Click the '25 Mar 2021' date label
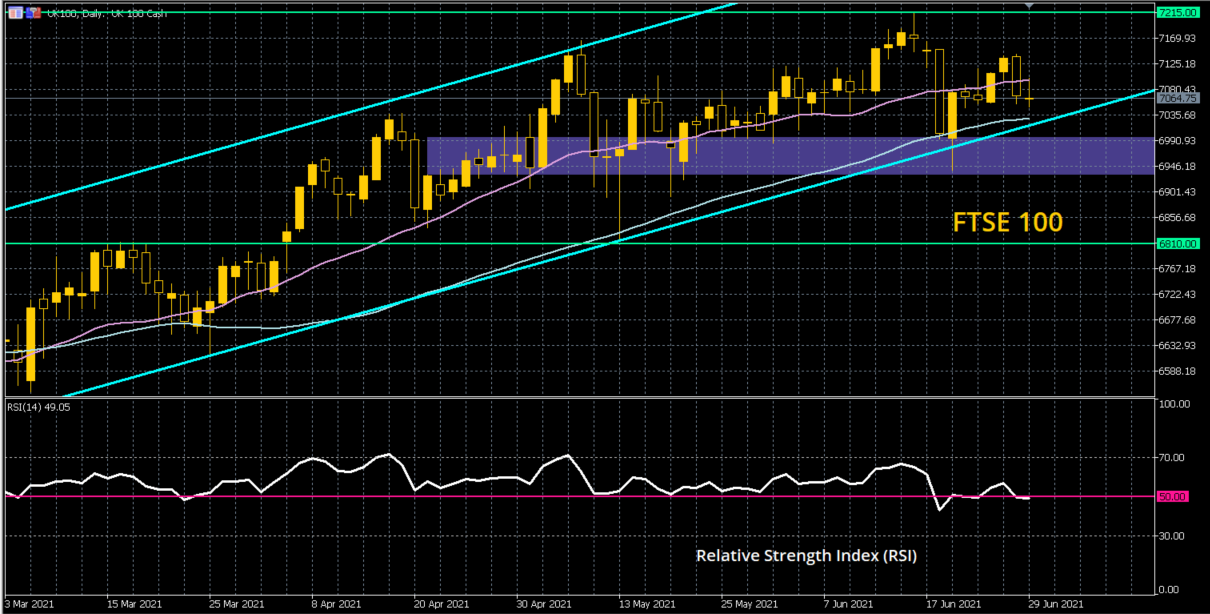The width and height of the screenshot is (1210, 614). coord(238,604)
